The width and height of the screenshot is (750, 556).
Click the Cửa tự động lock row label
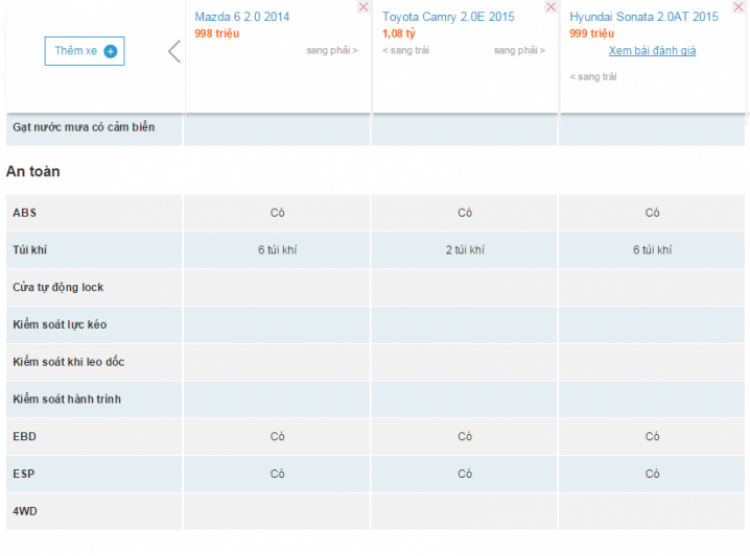58,287
